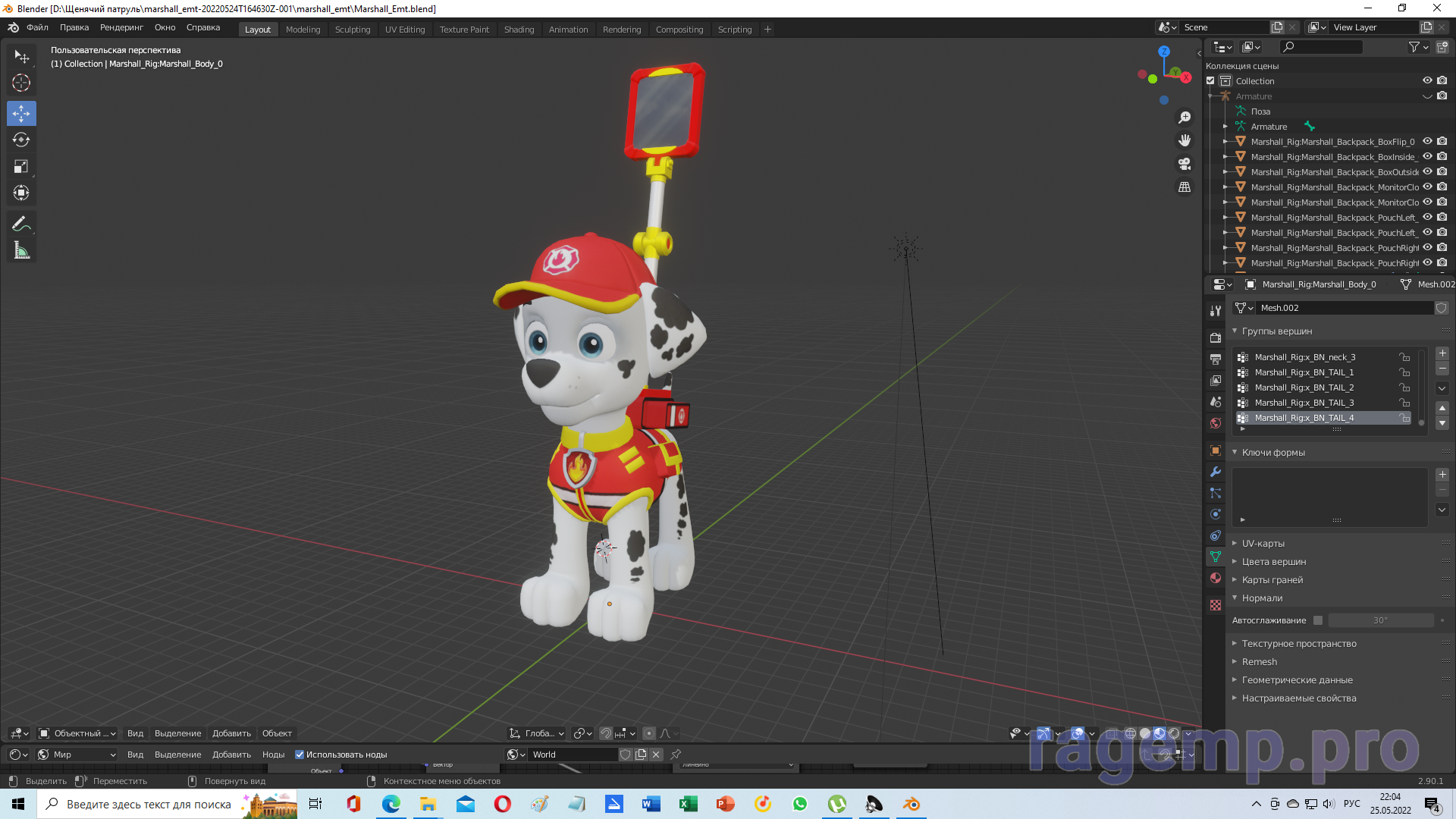Screen dimensions: 1456x819
Task: Disable render camera for Backpack_BoxOutside
Action: point(1442,171)
